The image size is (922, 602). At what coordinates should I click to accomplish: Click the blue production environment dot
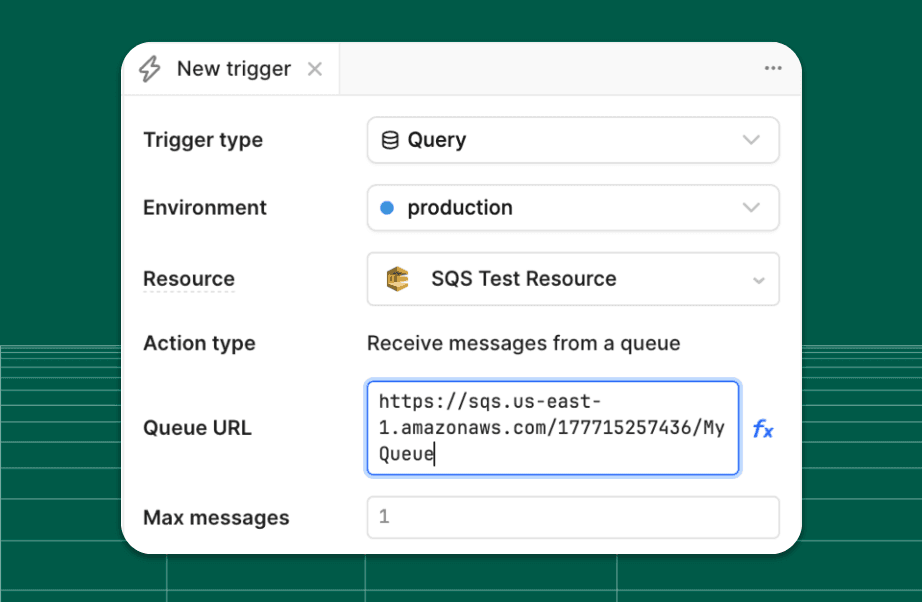(x=387, y=208)
